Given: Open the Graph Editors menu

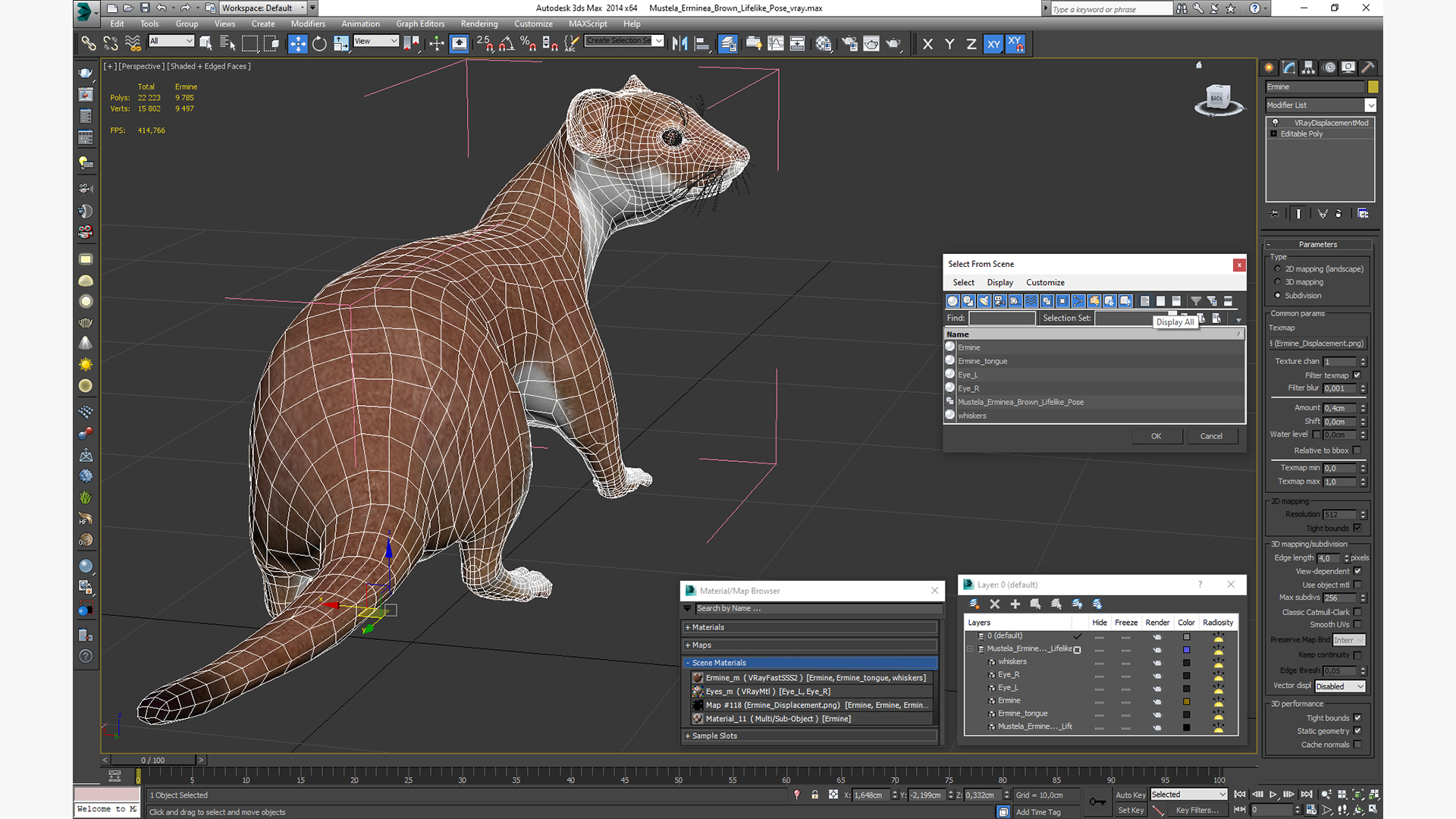Looking at the screenshot, I should click(x=420, y=24).
